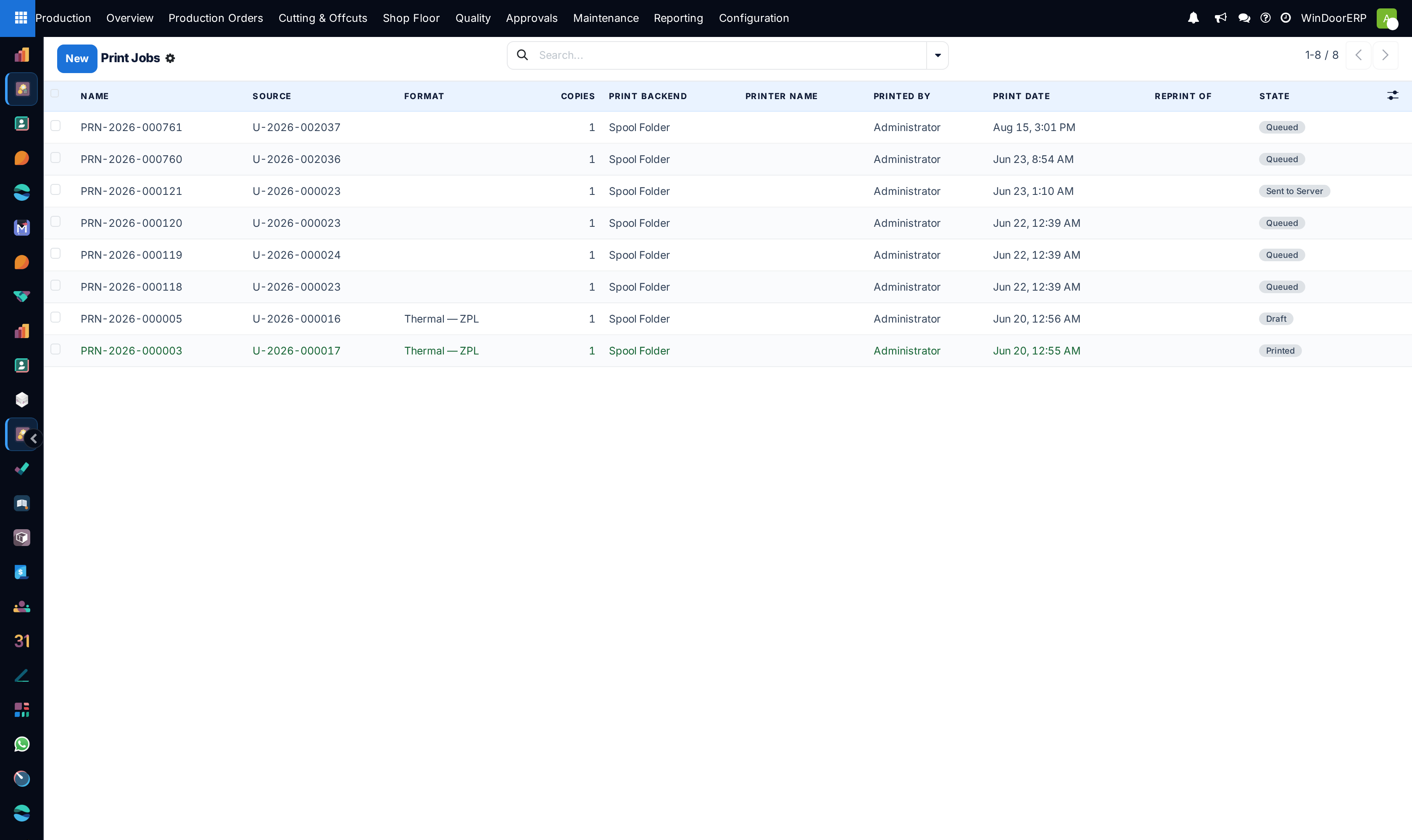Open the pen signature app icon
Viewport: 1412px width, 840px height.
[x=21, y=675]
